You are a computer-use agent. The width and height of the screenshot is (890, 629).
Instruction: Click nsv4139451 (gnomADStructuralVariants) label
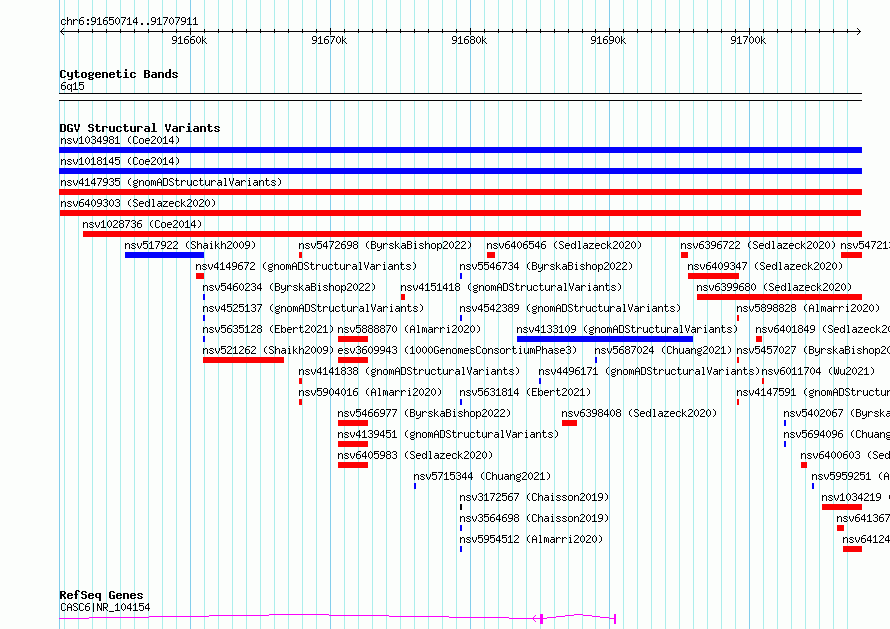point(448,434)
